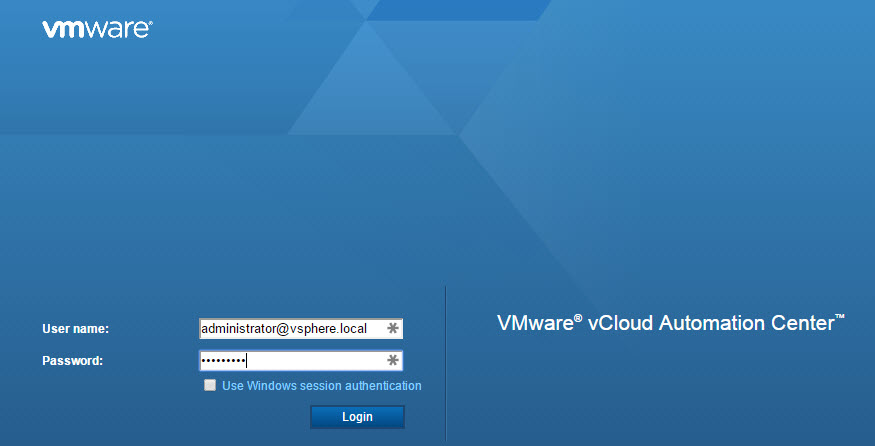Click the VMware logo in the corner
Image resolution: width=875 pixels, height=446 pixels.
tap(96, 29)
